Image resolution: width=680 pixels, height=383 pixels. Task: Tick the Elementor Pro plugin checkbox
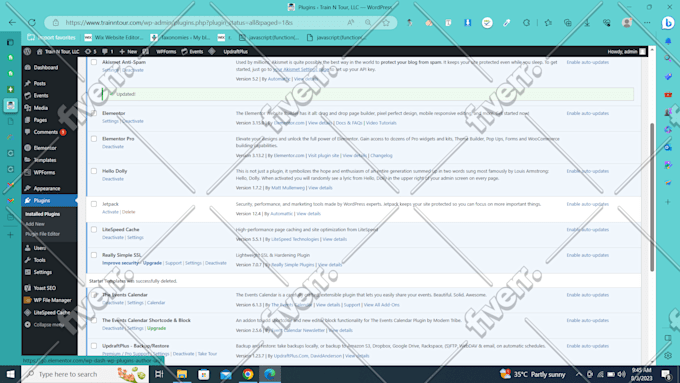coord(94,139)
